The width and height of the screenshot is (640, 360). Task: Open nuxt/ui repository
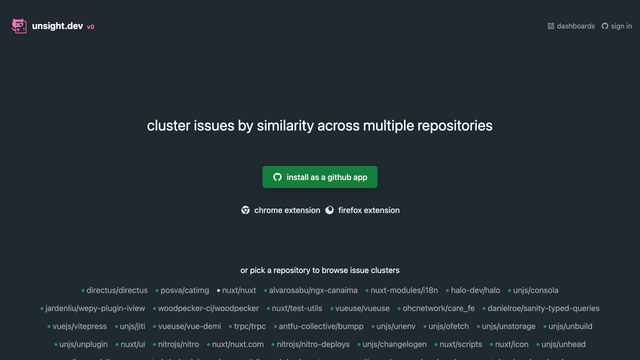pos(133,344)
